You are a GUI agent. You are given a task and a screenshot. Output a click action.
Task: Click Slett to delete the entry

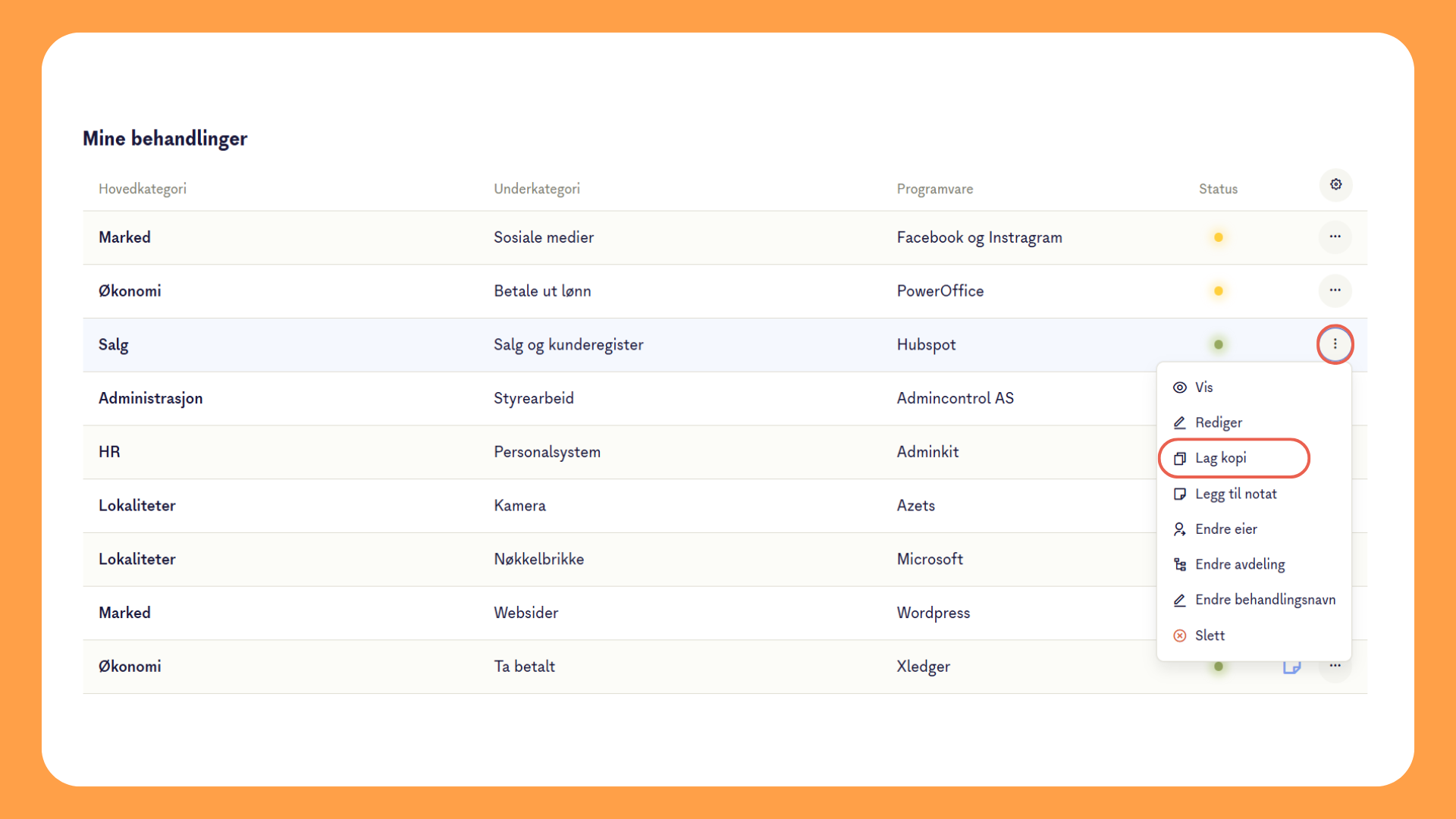pos(1210,635)
